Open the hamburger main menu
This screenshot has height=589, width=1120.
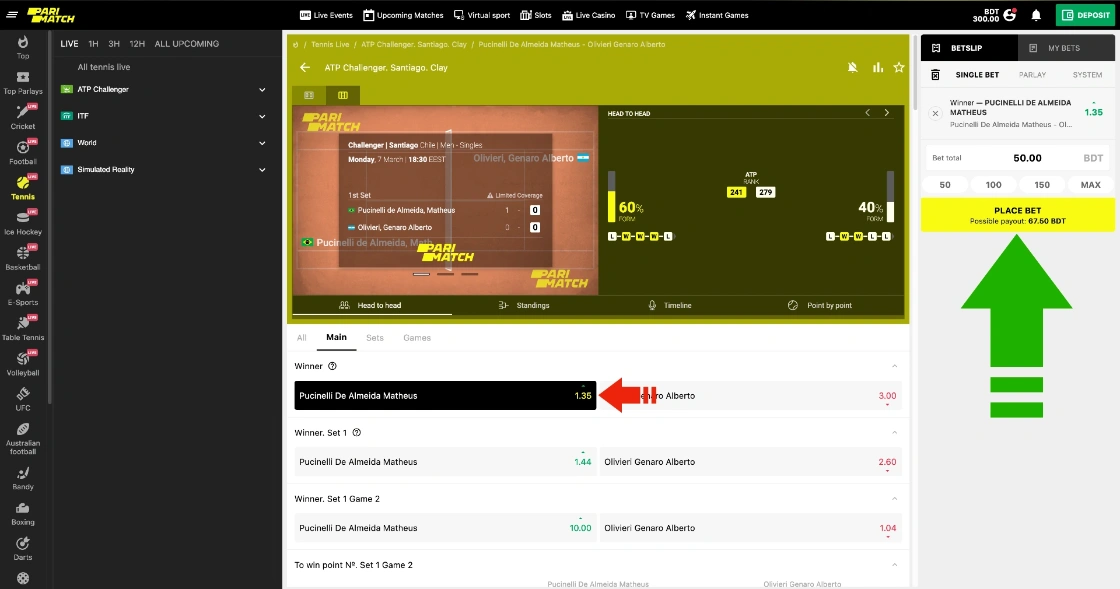click(x=12, y=14)
